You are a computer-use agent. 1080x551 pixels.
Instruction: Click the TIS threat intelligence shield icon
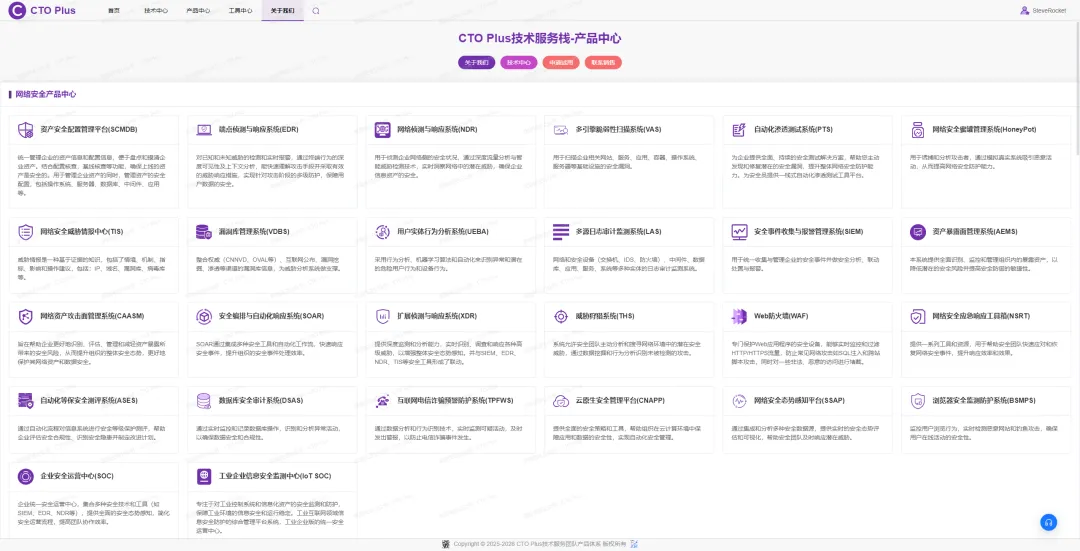point(25,232)
